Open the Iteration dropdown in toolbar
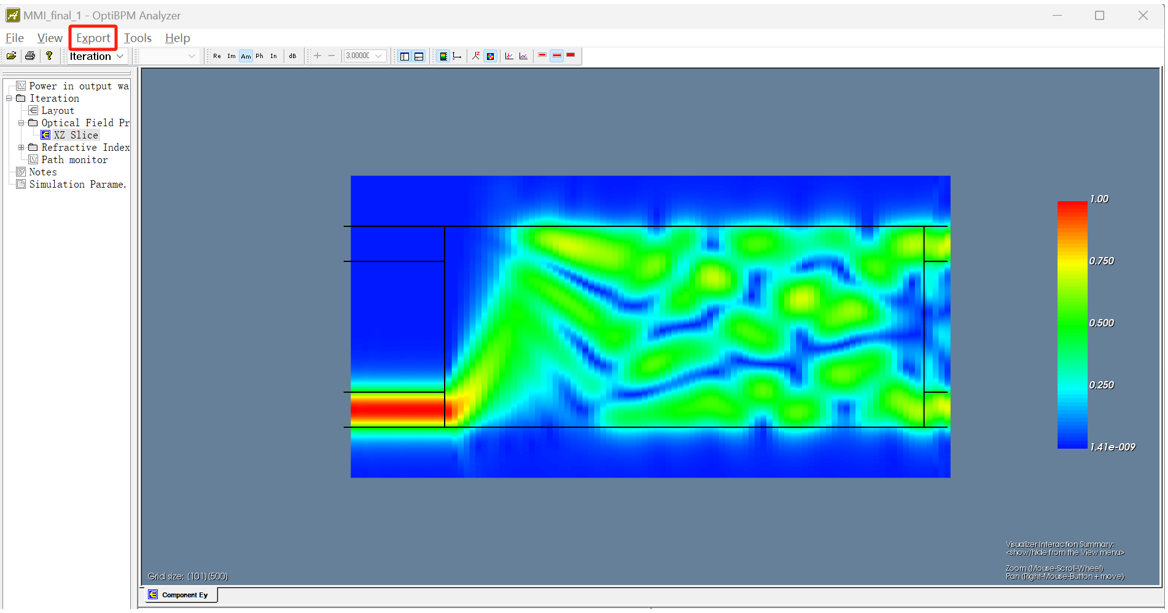 coord(96,57)
